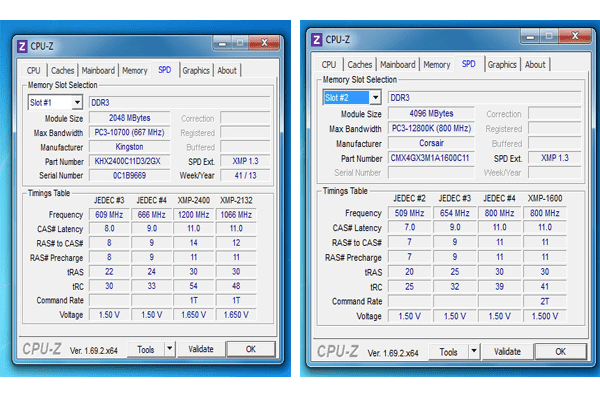
Task: Minimize the right CPU-Z window
Action: [530, 36]
